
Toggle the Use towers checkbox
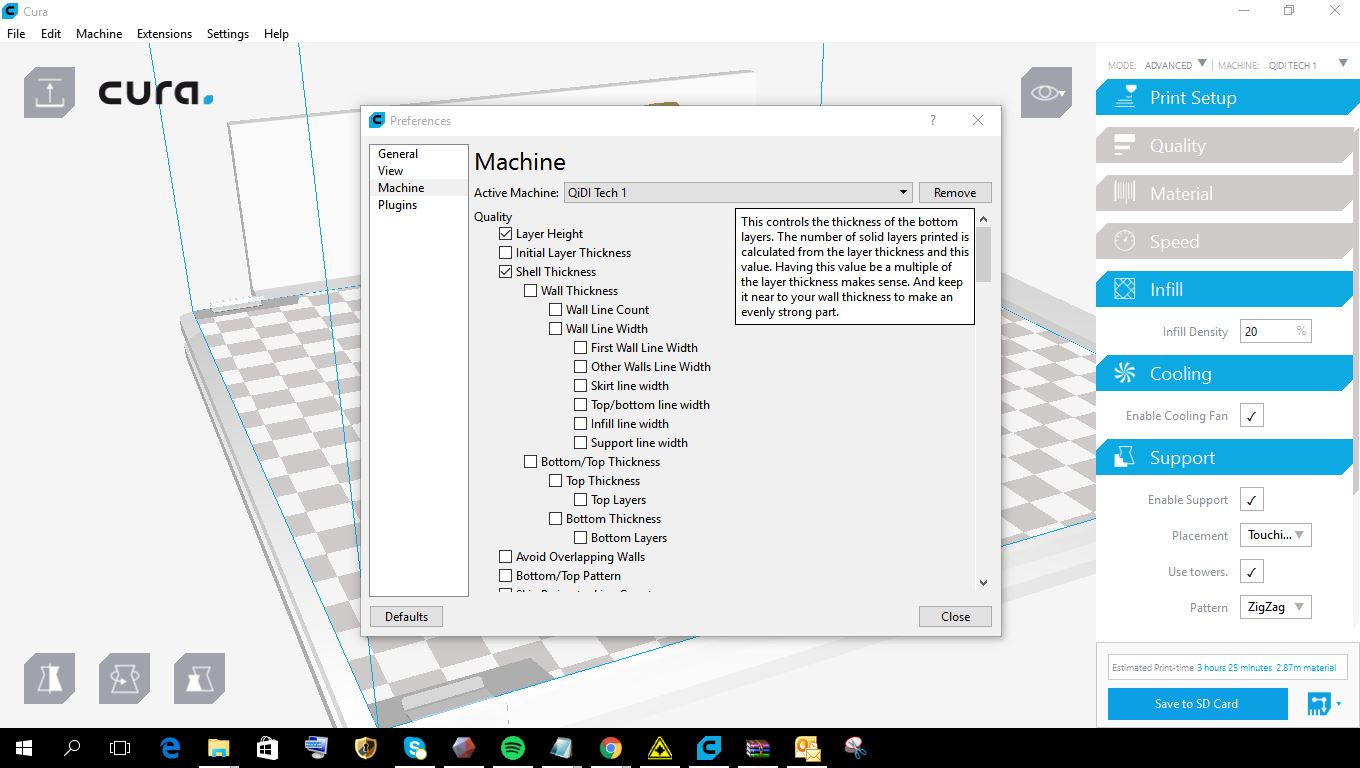click(x=1251, y=571)
